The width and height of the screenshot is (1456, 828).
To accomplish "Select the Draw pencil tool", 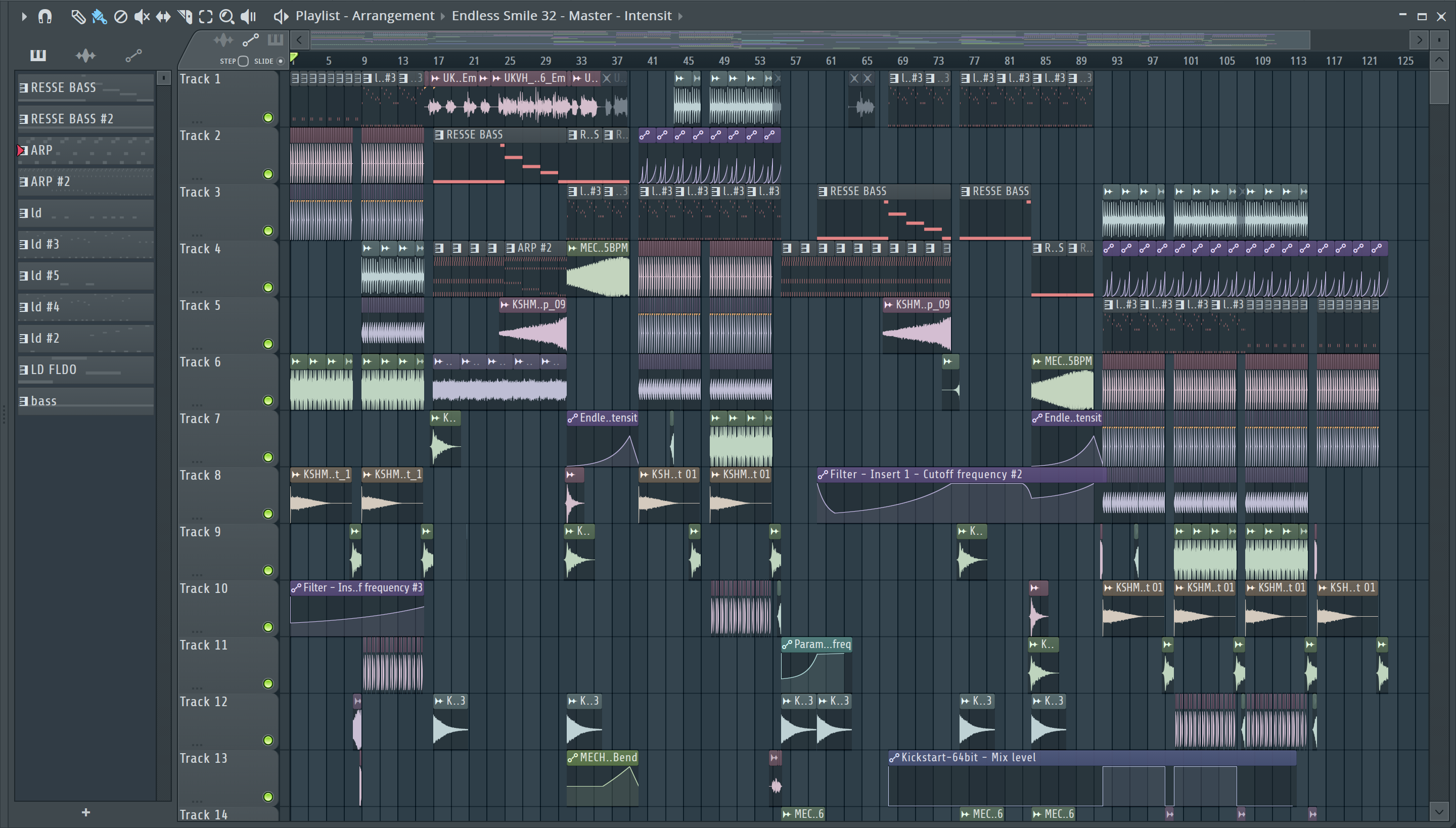I will pyautogui.click(x=78, y=17).
